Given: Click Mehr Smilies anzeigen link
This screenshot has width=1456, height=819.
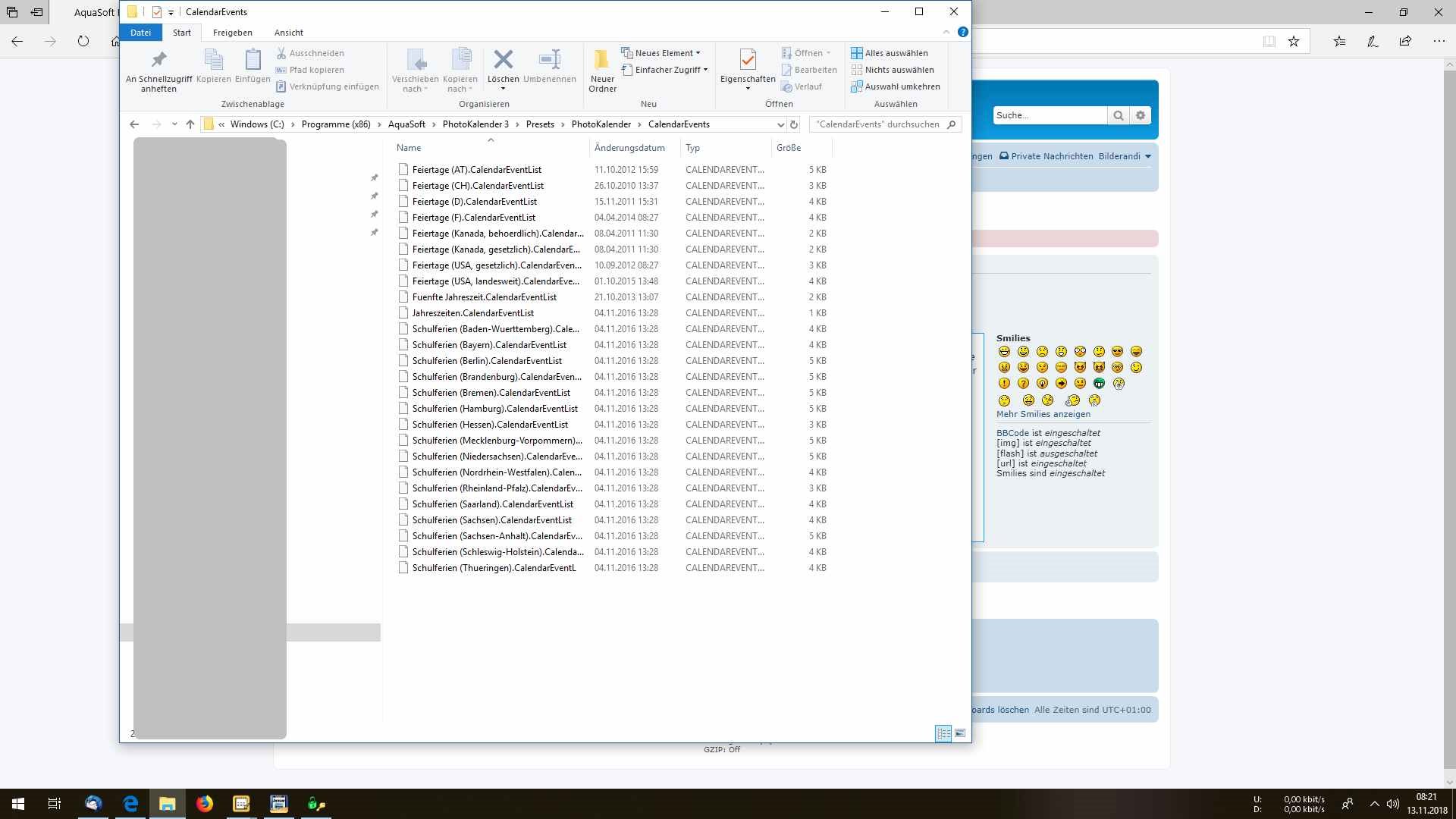Looking at the screenshot, I should point(1043,414).
